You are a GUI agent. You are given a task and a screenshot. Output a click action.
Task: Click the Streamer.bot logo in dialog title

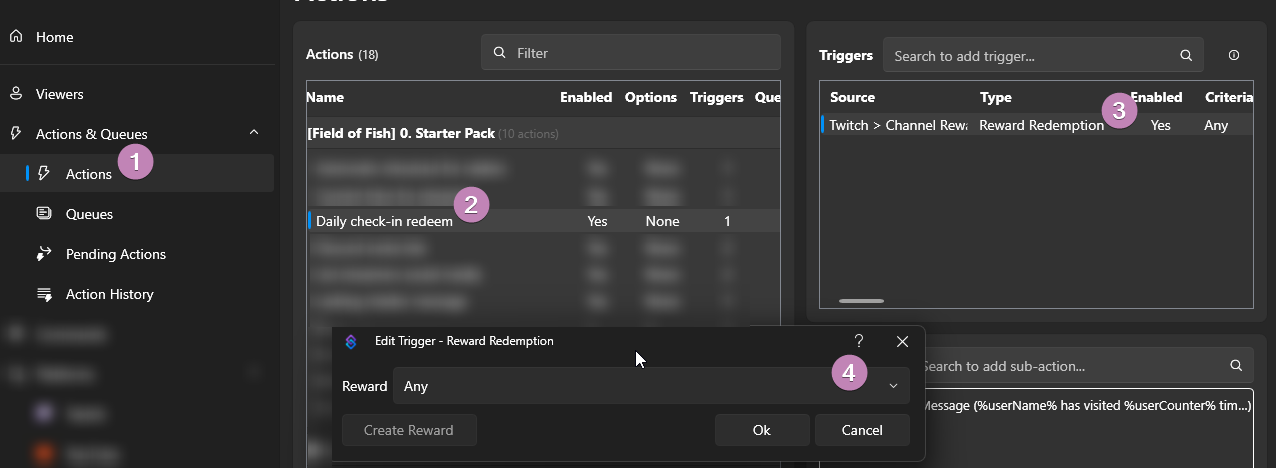(351, 341)
